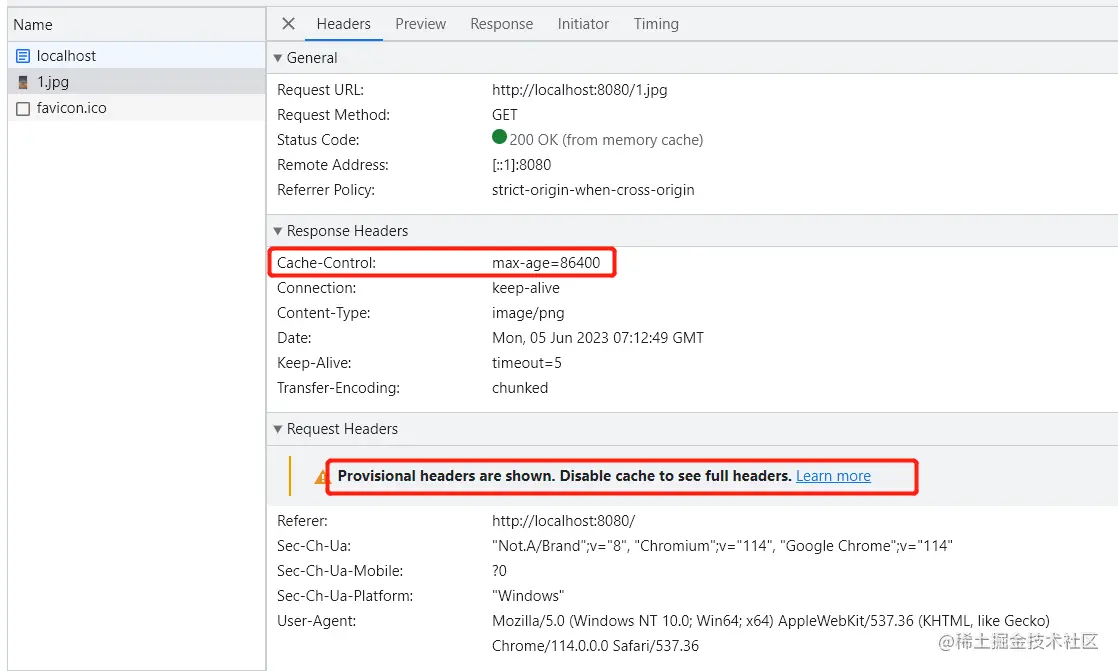Close the request details panel
This screenshot has height=671, width=1118.
tap(288, 24)
